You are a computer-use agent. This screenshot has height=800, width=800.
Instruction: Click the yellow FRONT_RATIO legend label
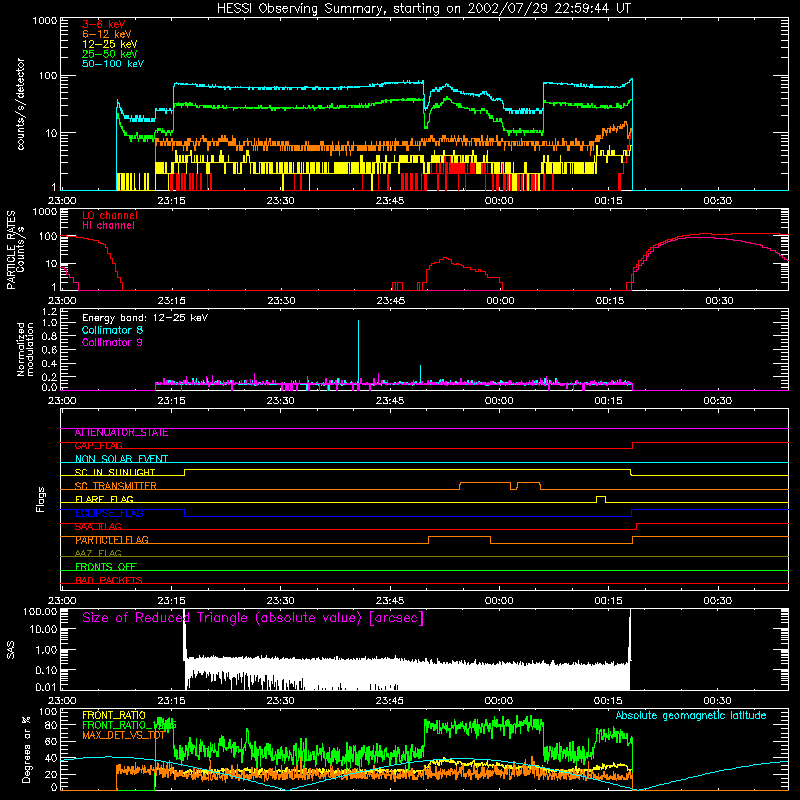113,715
